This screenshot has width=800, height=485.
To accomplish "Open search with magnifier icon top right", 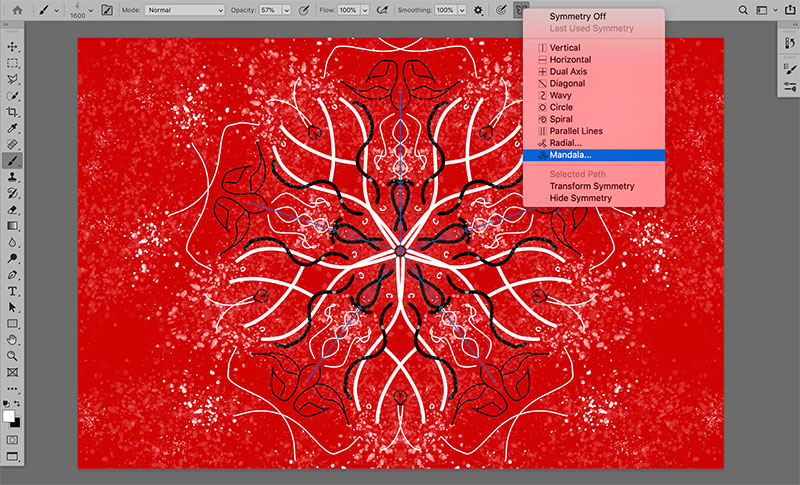I will point(743,10).
